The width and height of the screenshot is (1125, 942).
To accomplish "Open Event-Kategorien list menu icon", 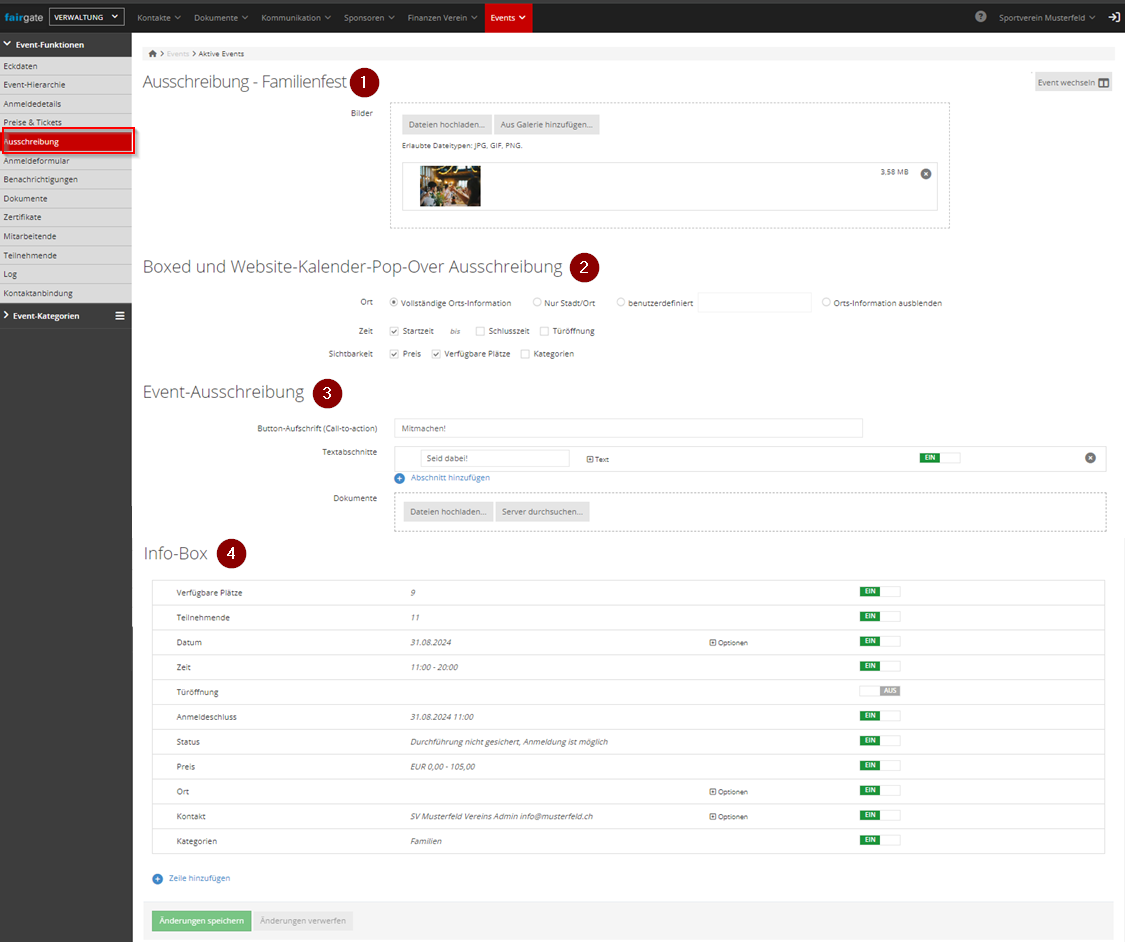I will [x=120, y=316].
